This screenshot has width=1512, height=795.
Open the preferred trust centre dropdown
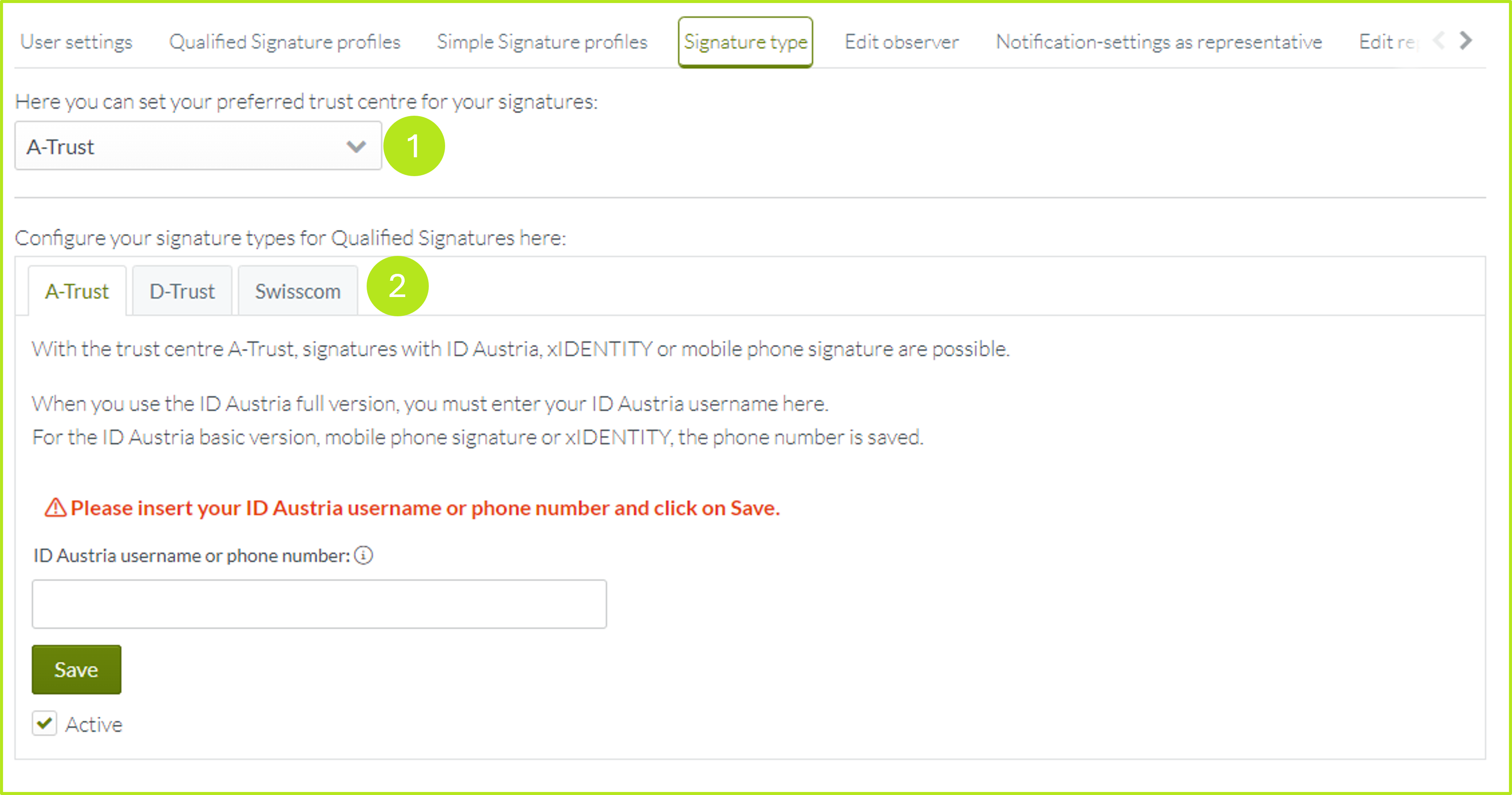coord(198,146)
